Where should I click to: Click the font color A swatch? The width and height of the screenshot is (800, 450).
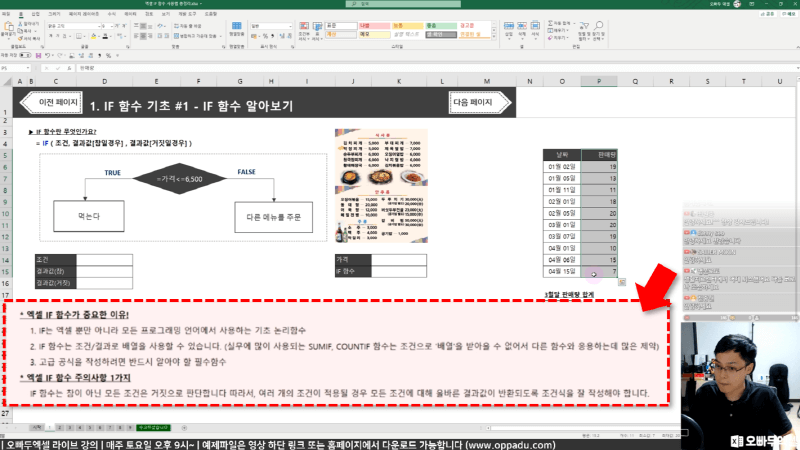[105, 36]
